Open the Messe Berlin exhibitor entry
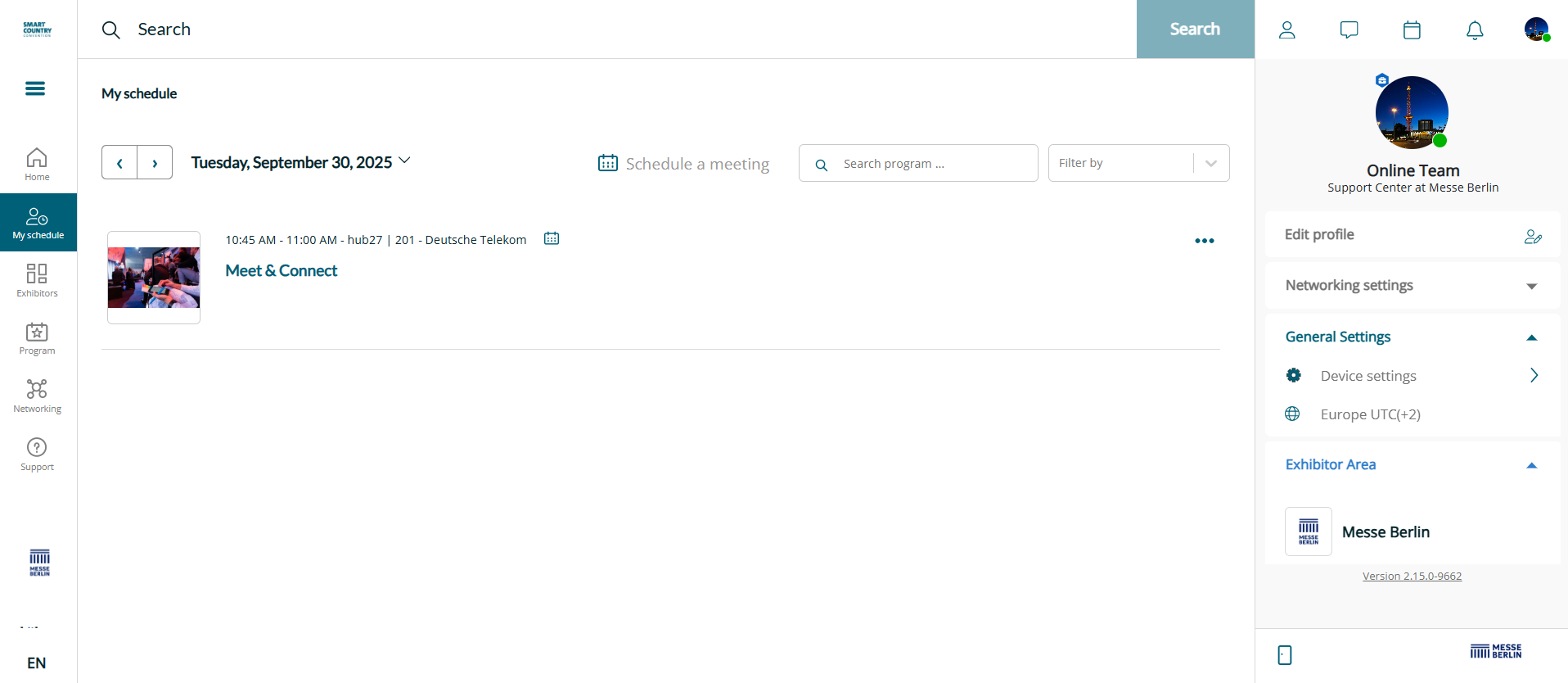This screenshot has height=683, width=1568. 1413,531
